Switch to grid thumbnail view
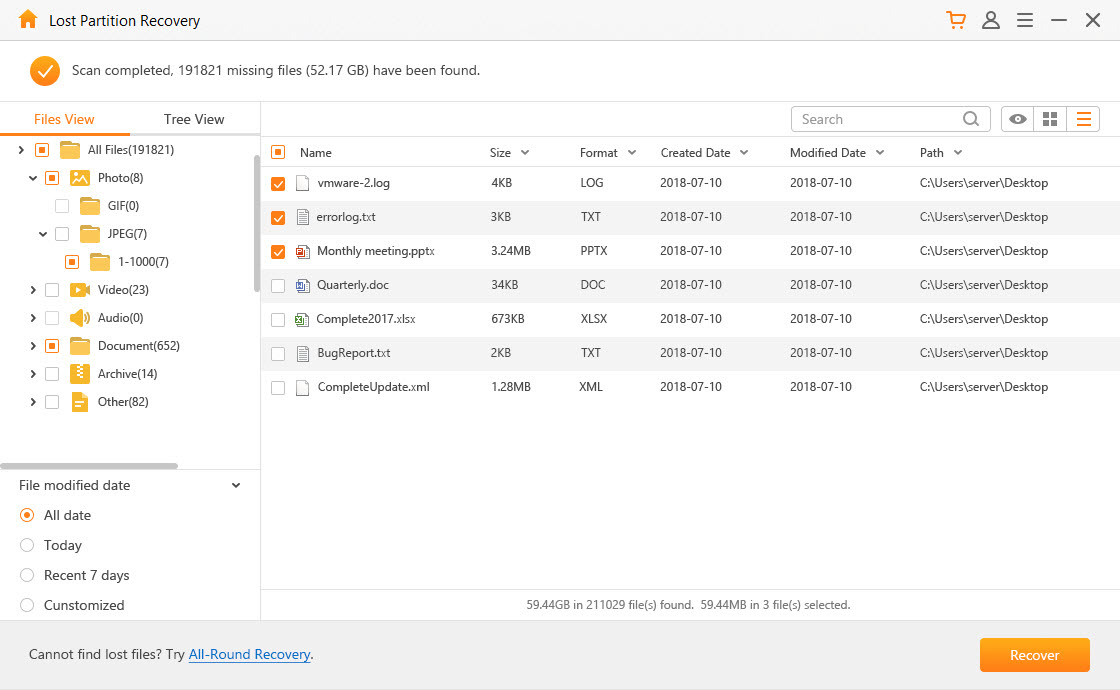 pos(1050,119)
